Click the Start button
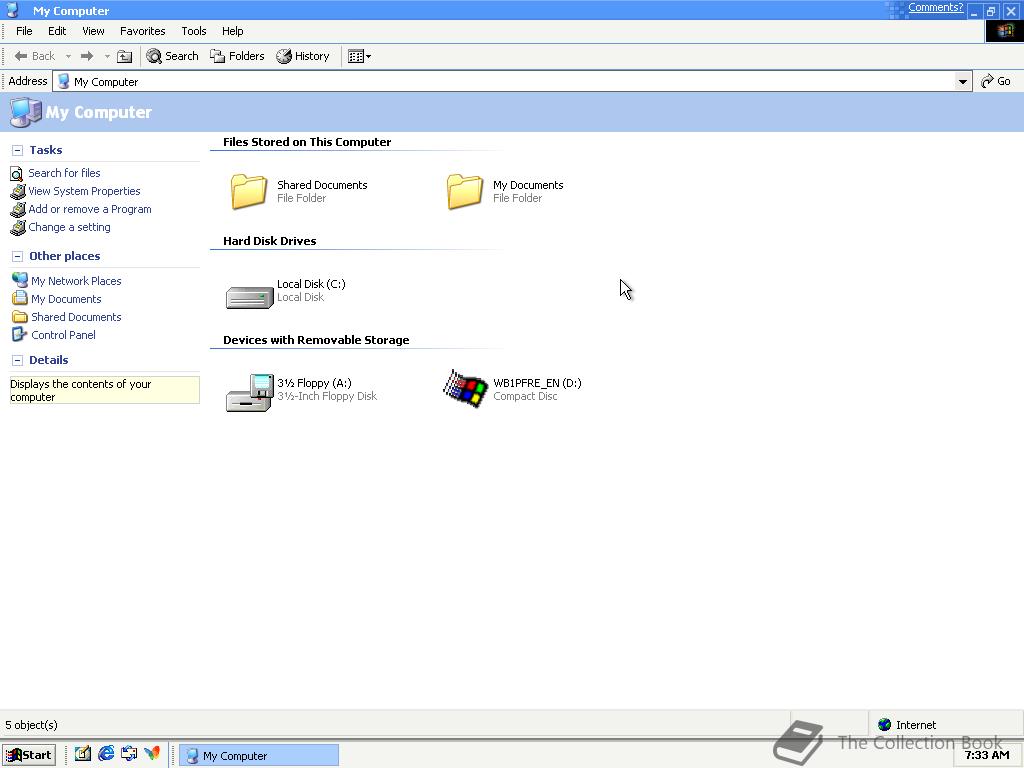The width and height of the screenshot is (1024, 768). click(29, 755)
